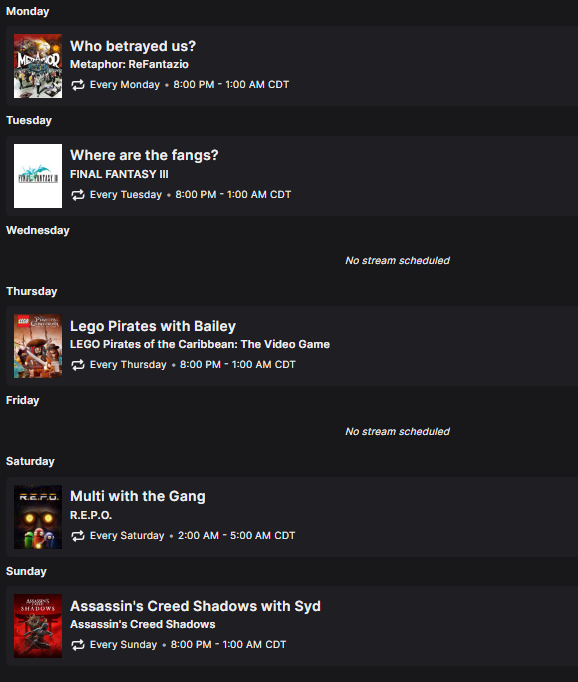Screen dimensions: 578x682
Task: Click the Metaphor: ReFantazio game name
Action: (x=129, y=64)
